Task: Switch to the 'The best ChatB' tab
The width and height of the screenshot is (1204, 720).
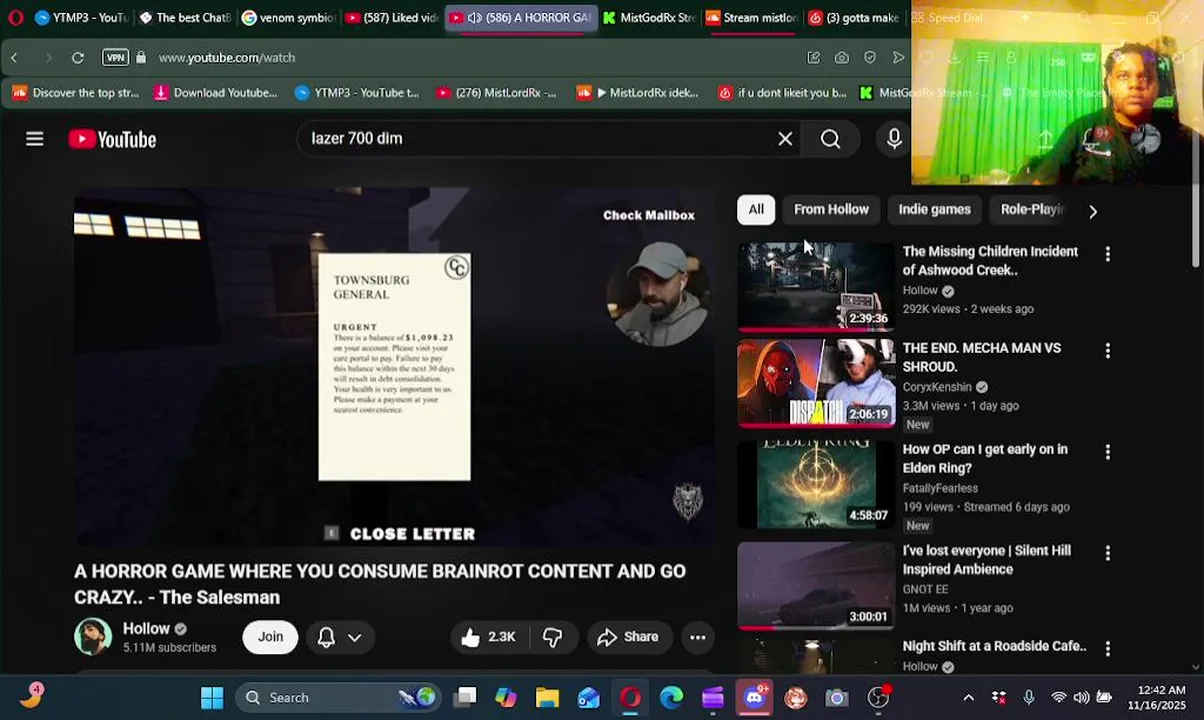Action: 185,17
